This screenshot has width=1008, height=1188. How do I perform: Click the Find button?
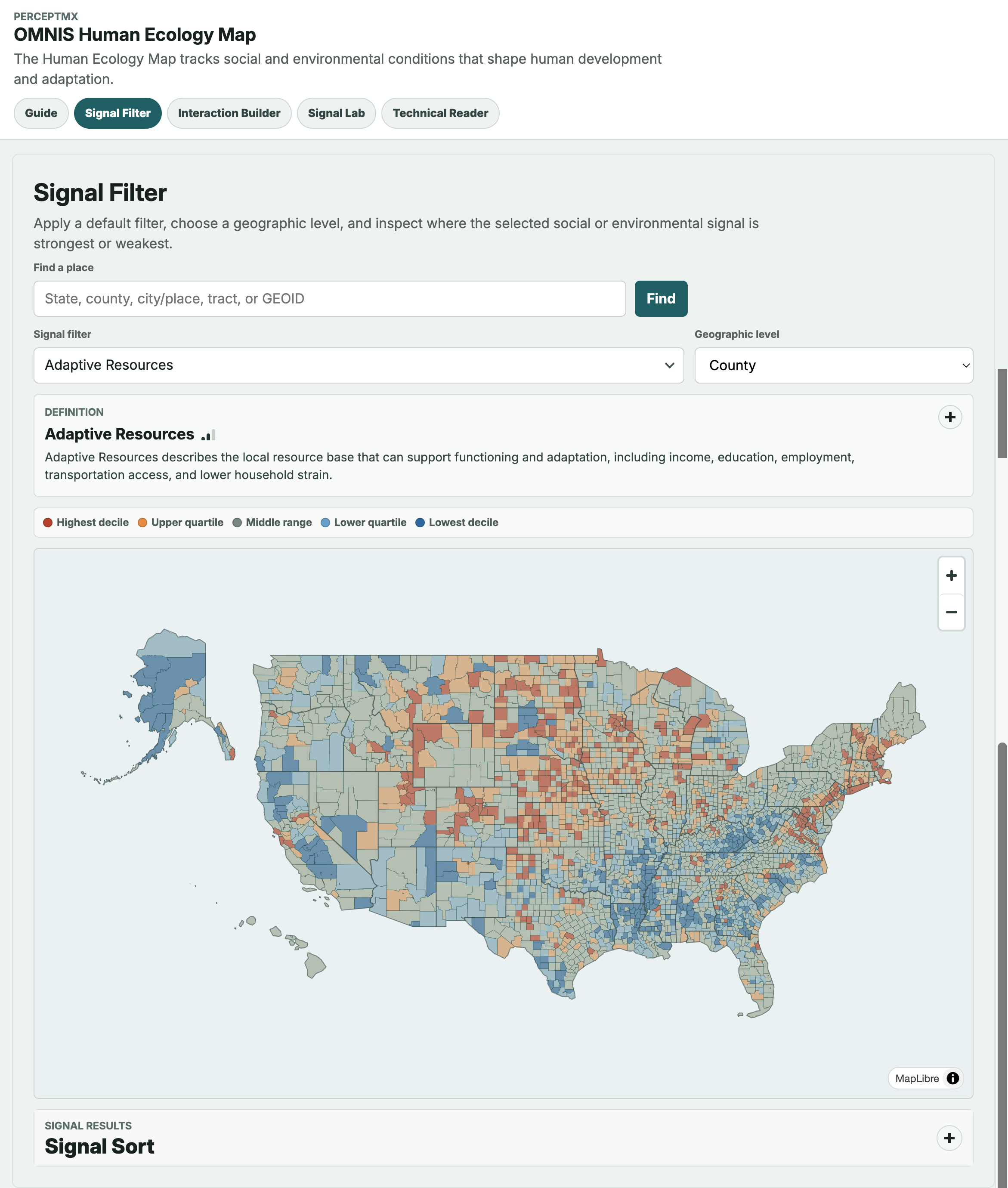(x=661, y=299)
